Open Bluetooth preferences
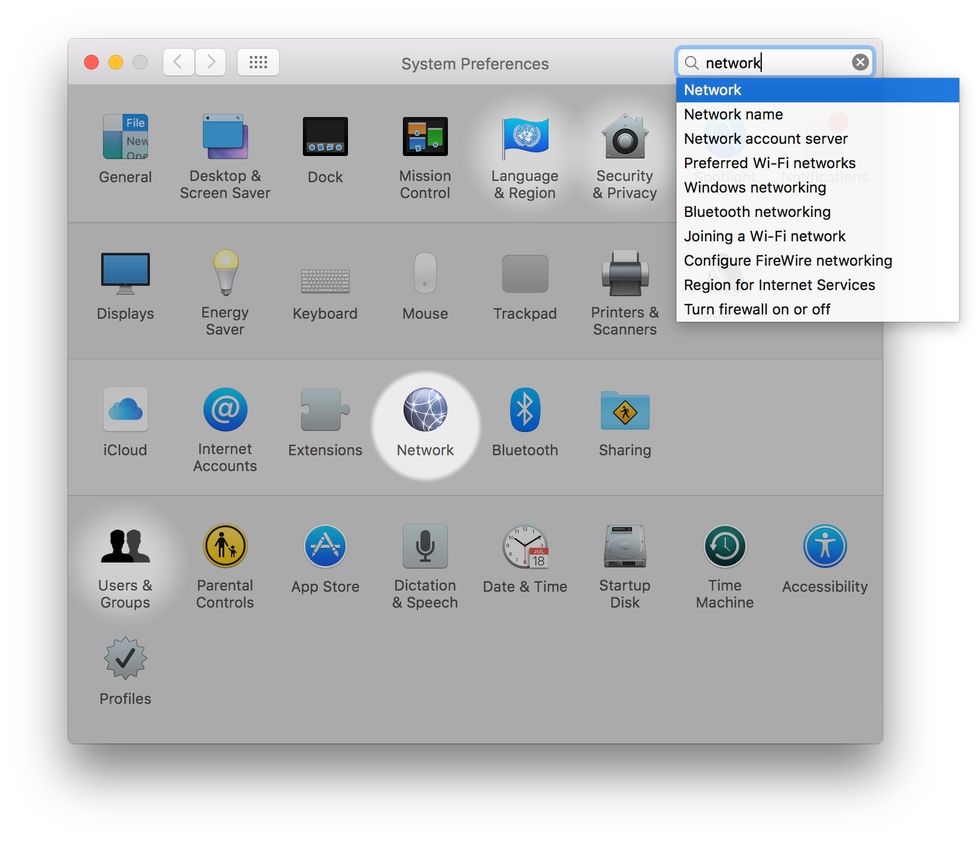 [x=525, y=410]
